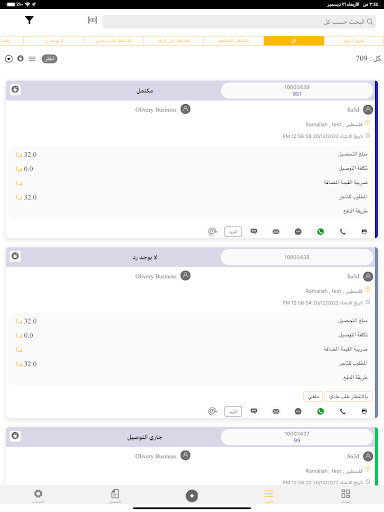This screenshot has height=512, width=384.
Task: Click the search by all input field
Action: click(x=239, y=22)
